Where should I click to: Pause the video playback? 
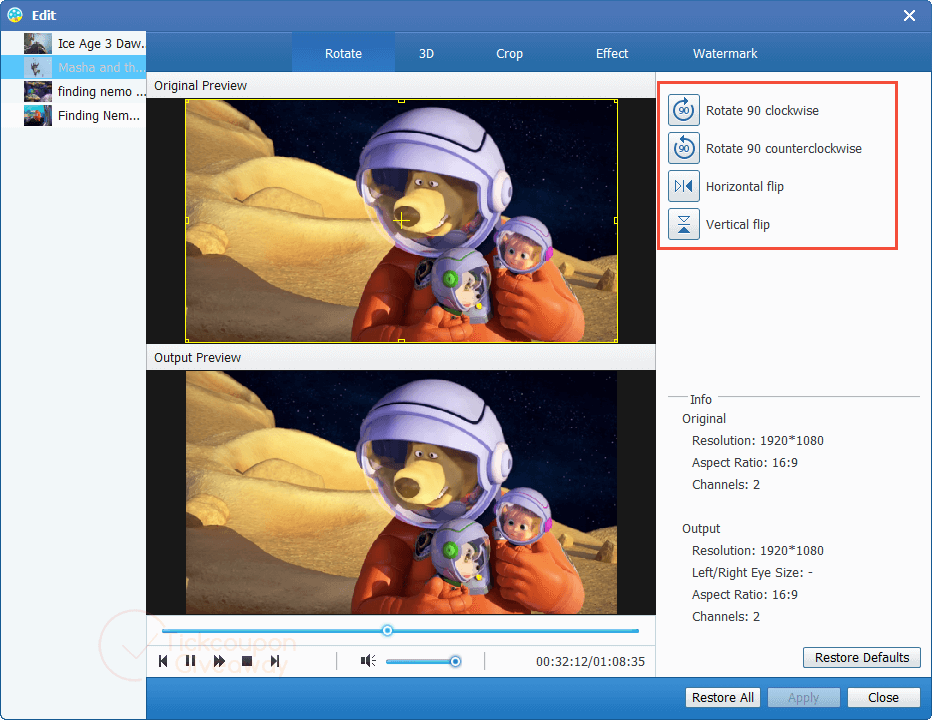point(190,661)
